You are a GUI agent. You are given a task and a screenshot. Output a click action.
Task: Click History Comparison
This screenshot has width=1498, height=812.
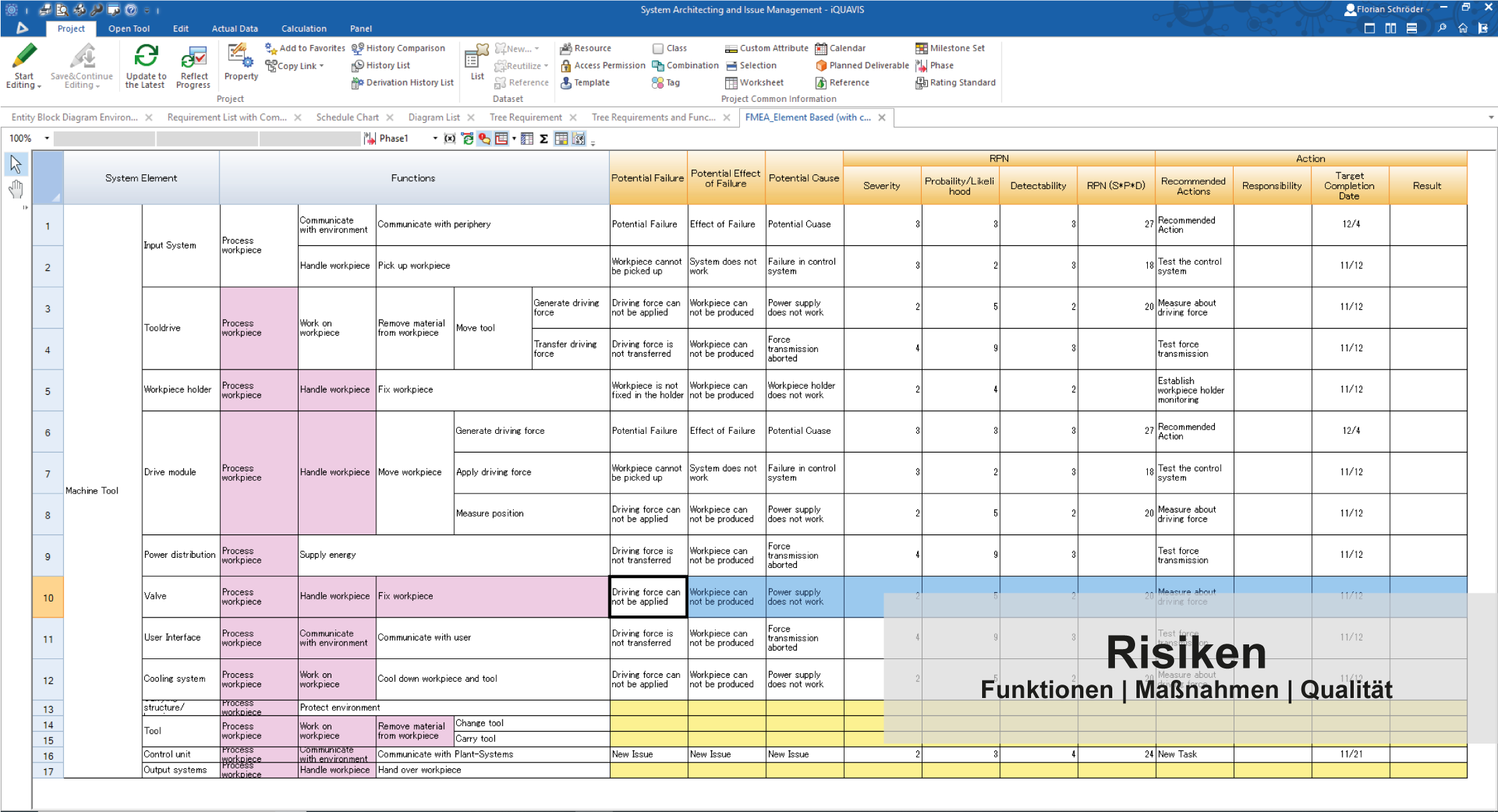coord(398,48)
